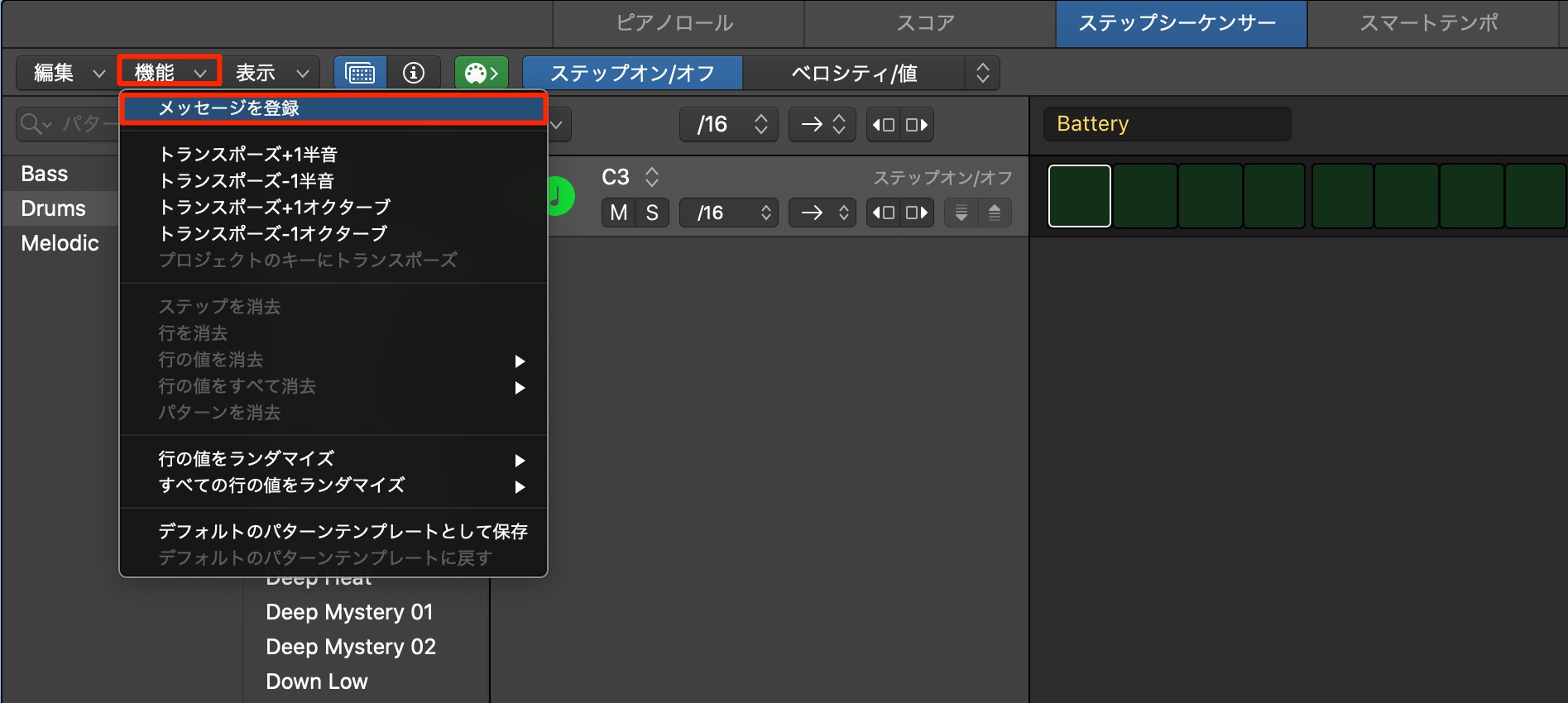The image size is (1568, 703).
Task: Click the green palette MIDI out icon
Action: 482,73
